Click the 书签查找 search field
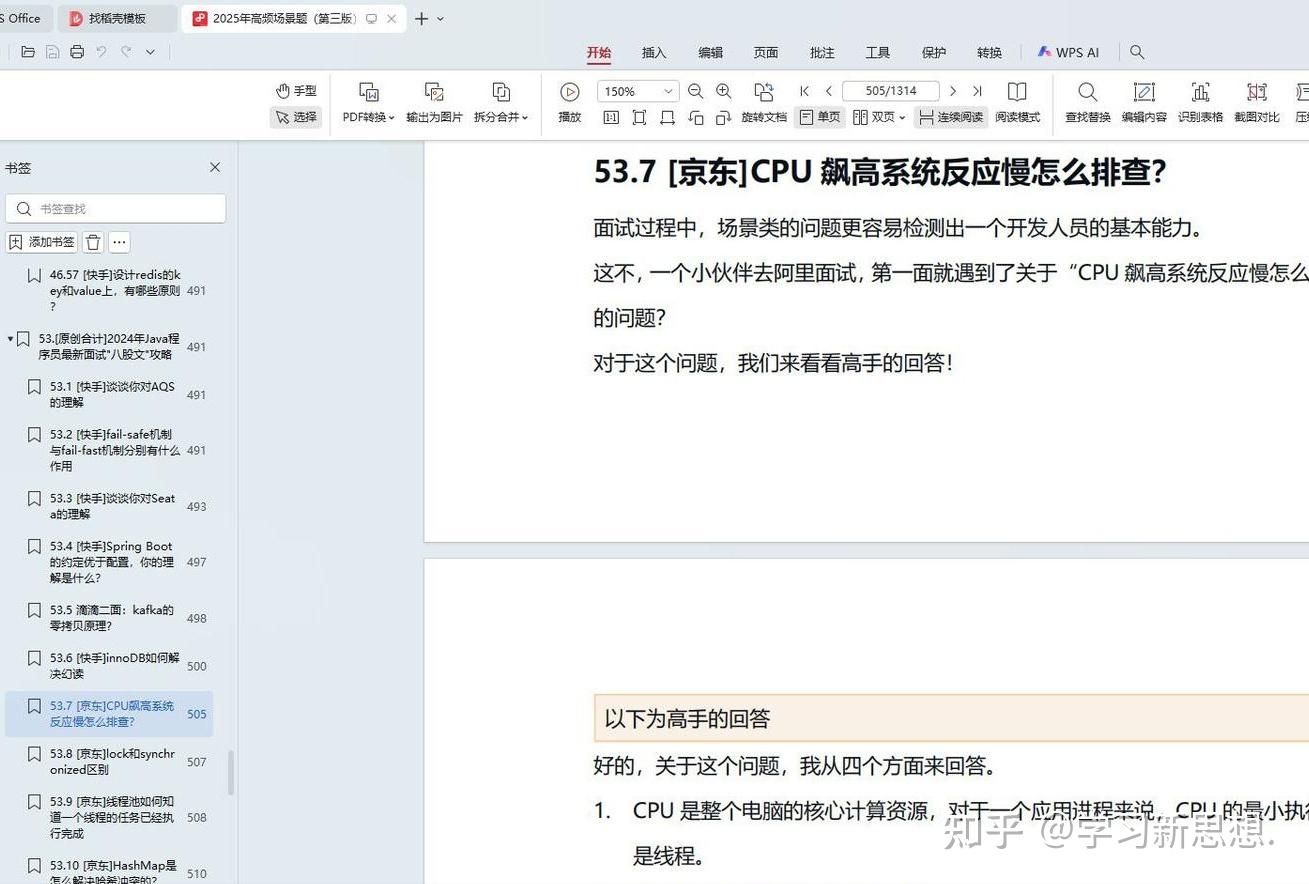Viewport: 1309px width, 884px height. pos(116,208)
